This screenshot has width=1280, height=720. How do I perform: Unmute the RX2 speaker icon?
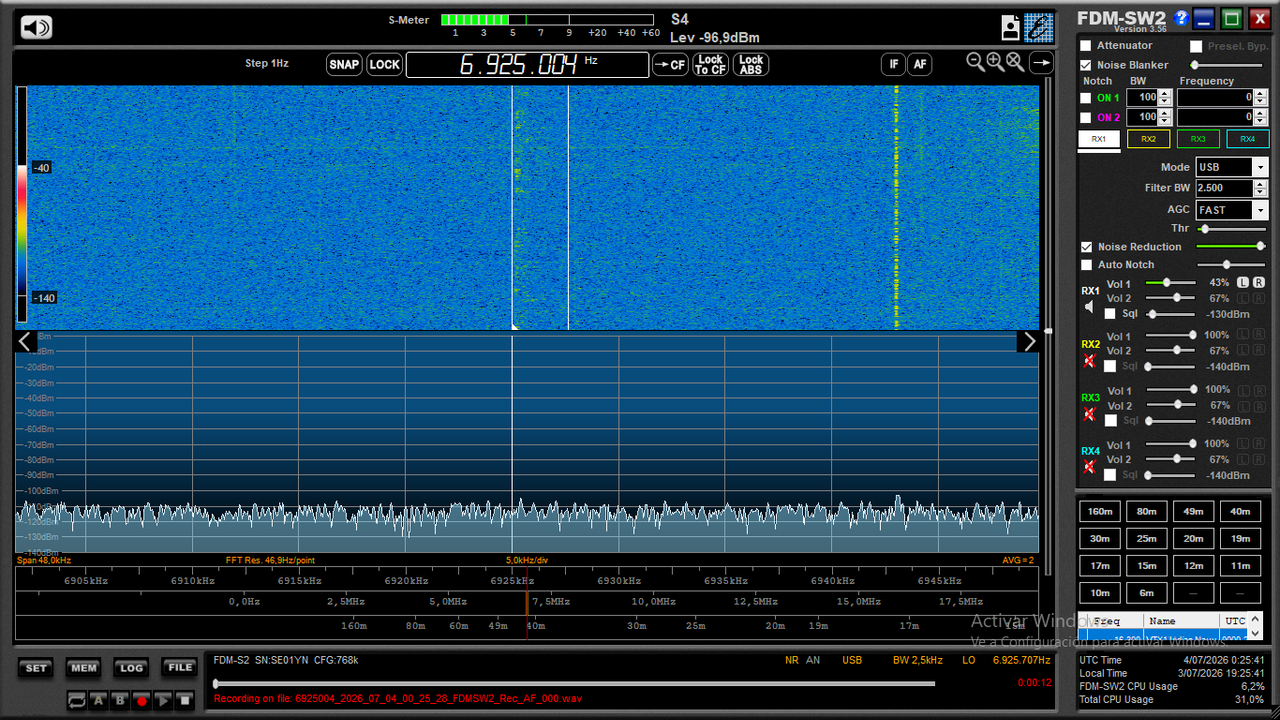coord(1090,360)
